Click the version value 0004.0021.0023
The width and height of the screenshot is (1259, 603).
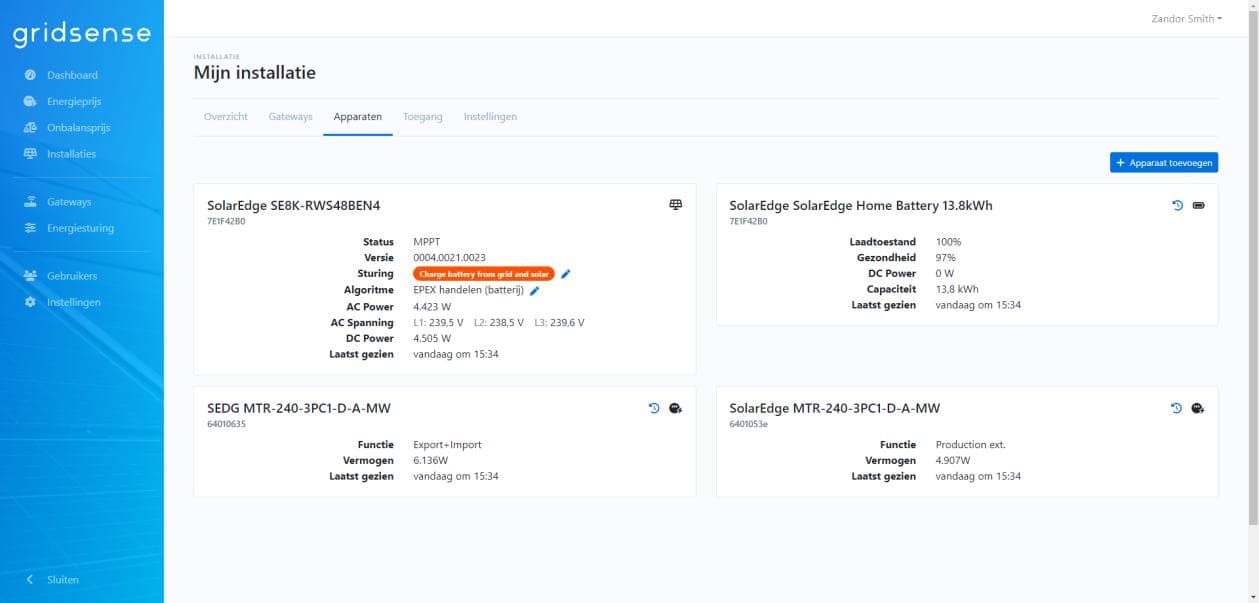pyautogui.click(x=450, y=258)
